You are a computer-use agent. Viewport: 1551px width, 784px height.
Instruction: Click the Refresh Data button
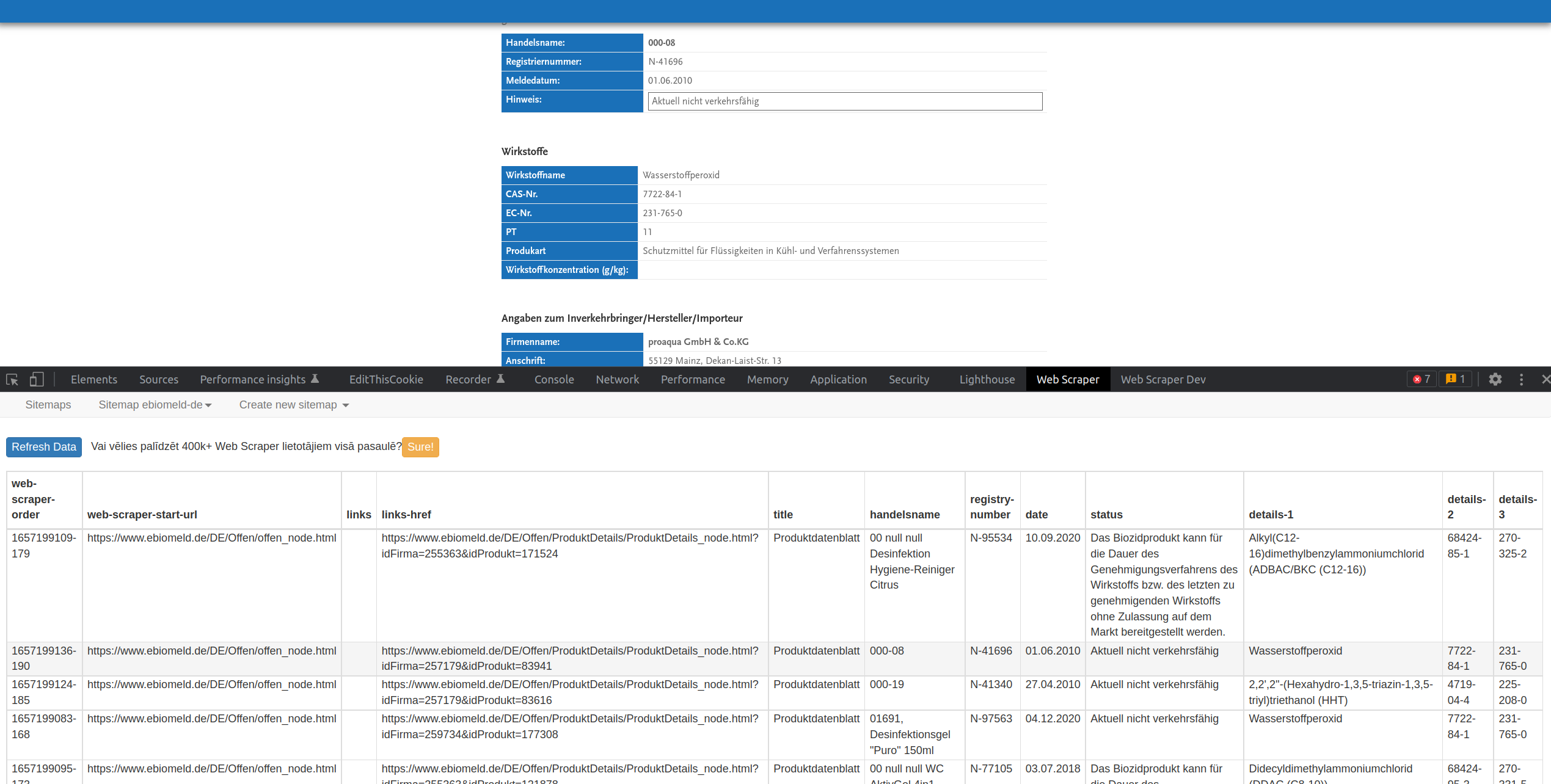pos(44,447)
